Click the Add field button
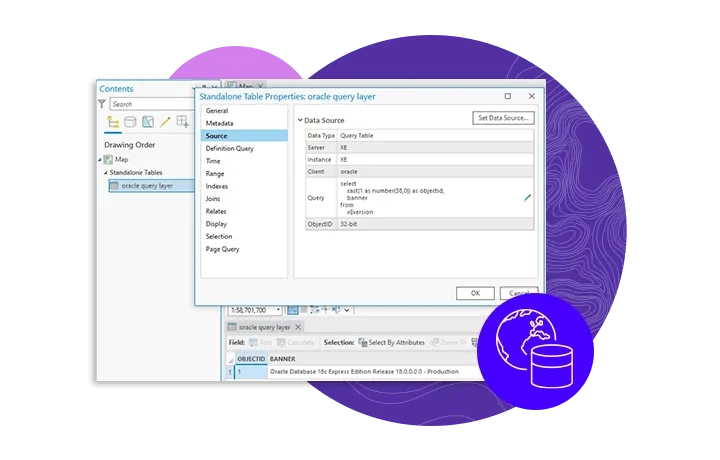720x460 pixels. coord(260,342)
